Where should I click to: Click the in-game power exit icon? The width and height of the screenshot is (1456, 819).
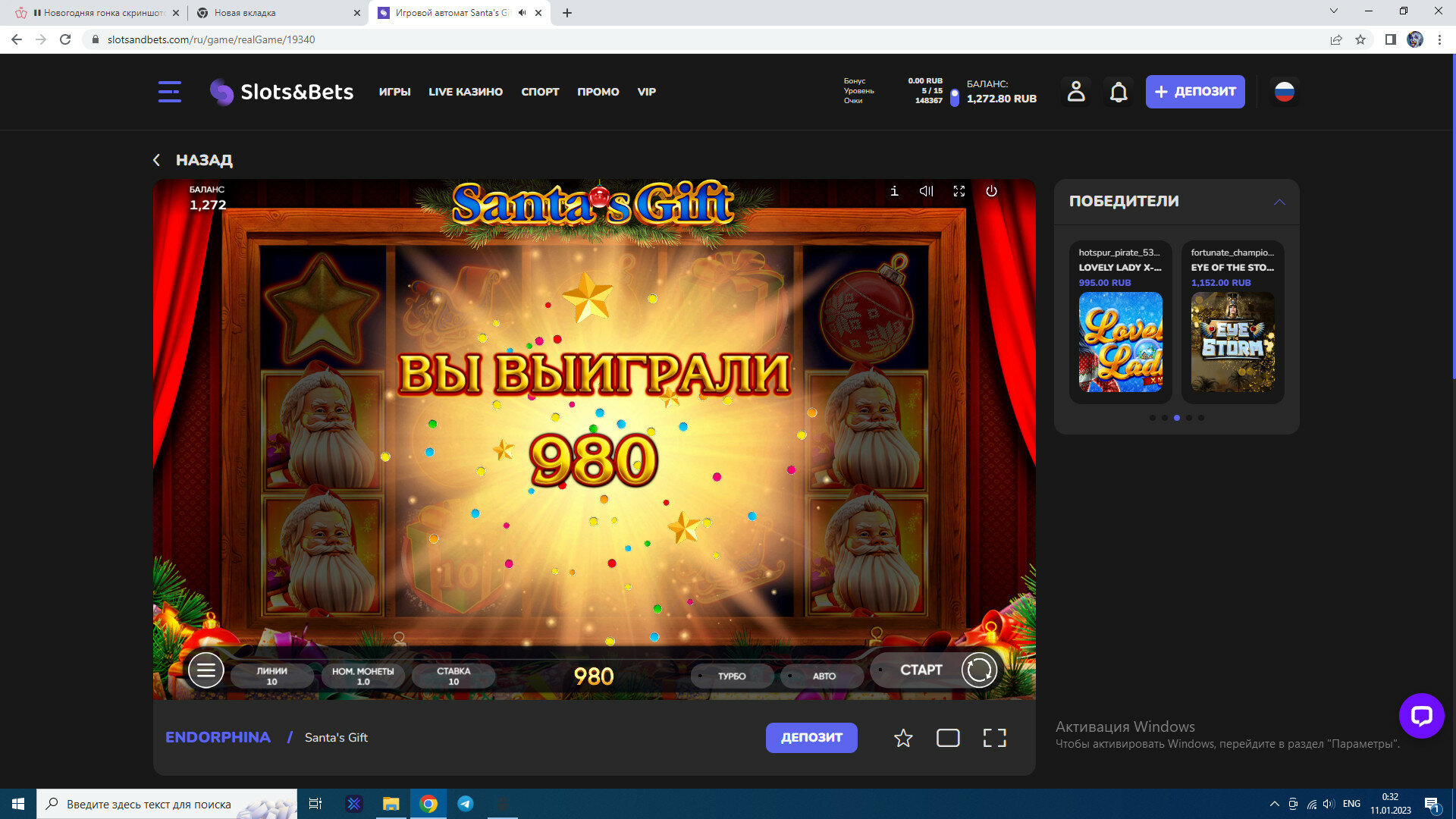(x=991, y=191)
